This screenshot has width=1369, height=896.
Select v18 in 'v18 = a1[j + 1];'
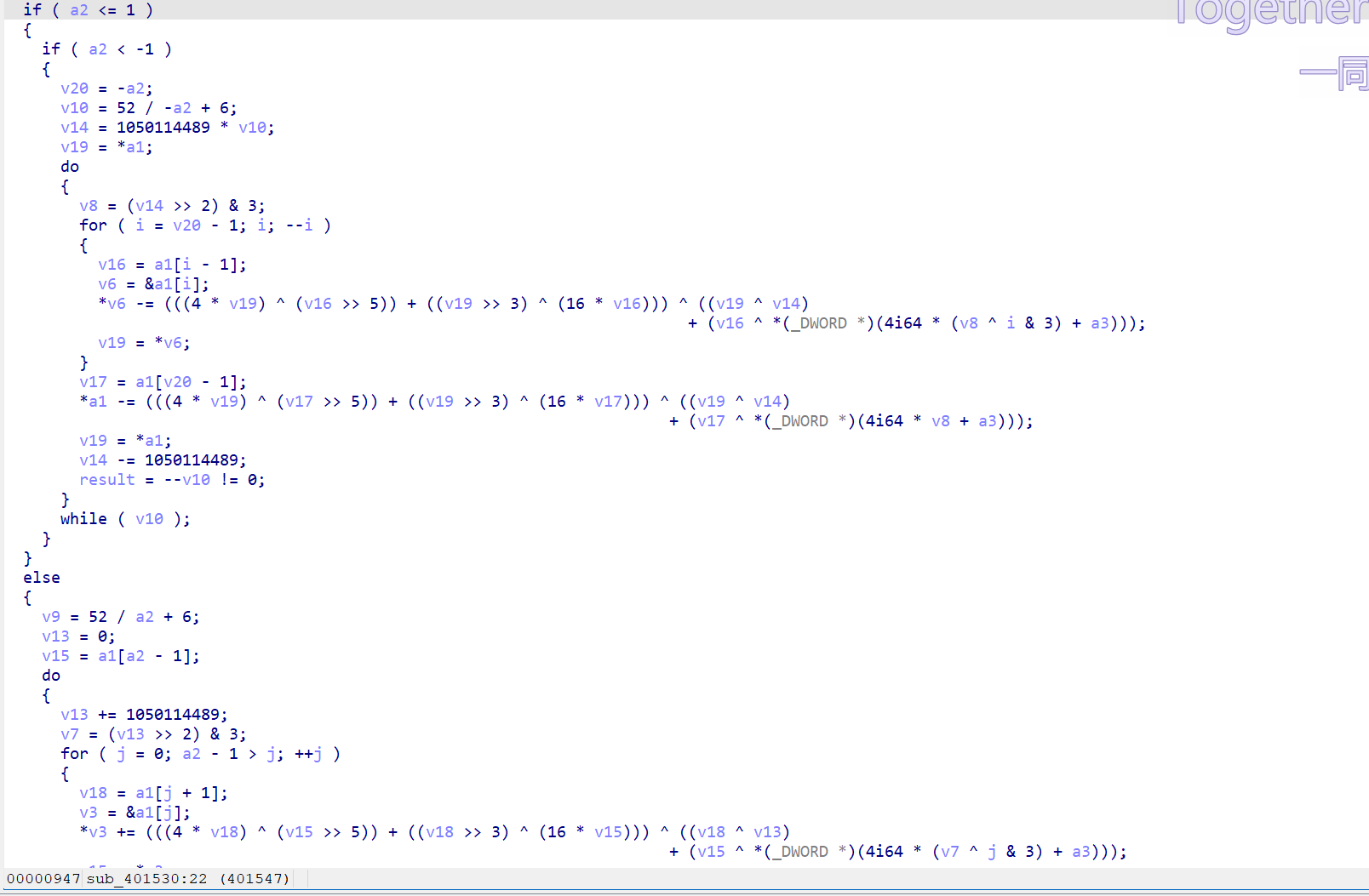(x=93, y=793)
